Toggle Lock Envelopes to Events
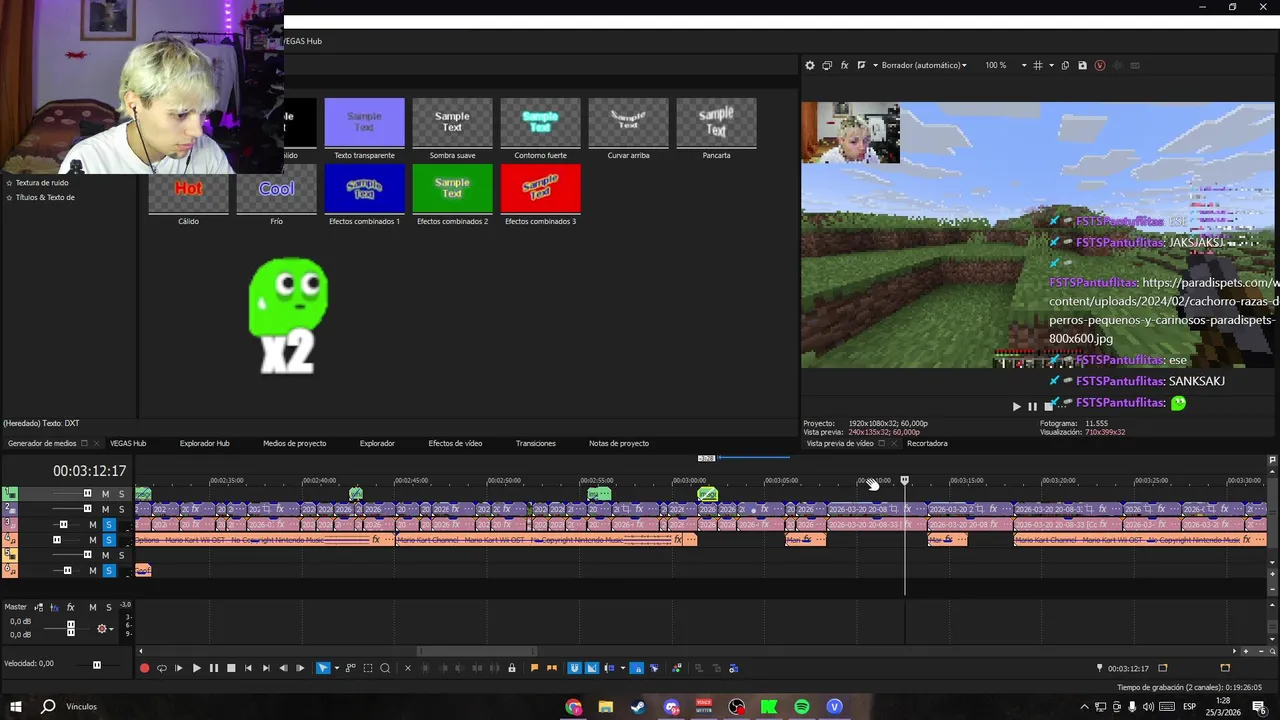The width and height of the screenshot is (1280, 720). click(x=637, y=668)
